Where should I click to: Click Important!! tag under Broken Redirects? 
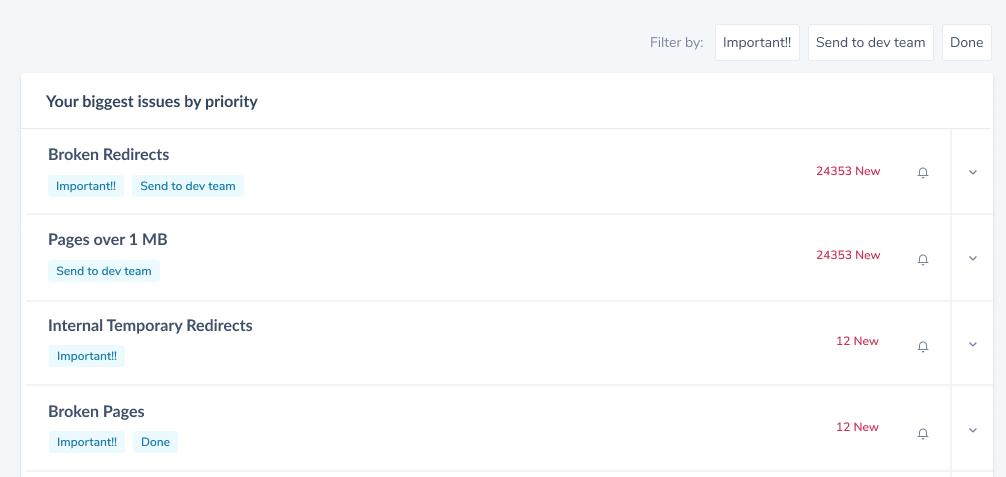[86, 186]
